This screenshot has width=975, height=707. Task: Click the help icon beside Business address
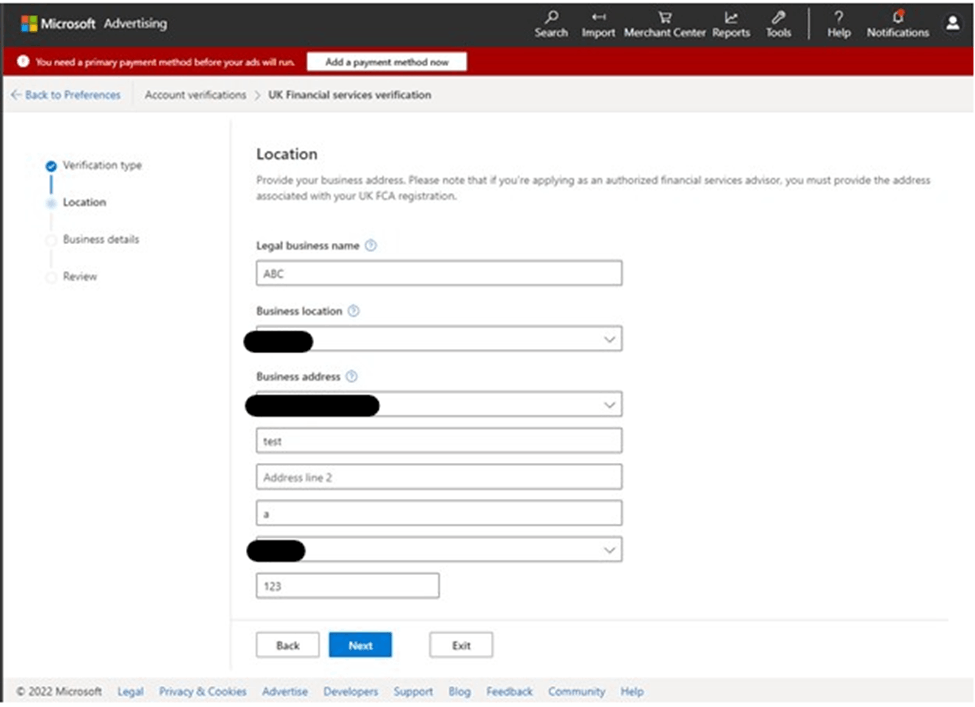(x=351, y=376)
